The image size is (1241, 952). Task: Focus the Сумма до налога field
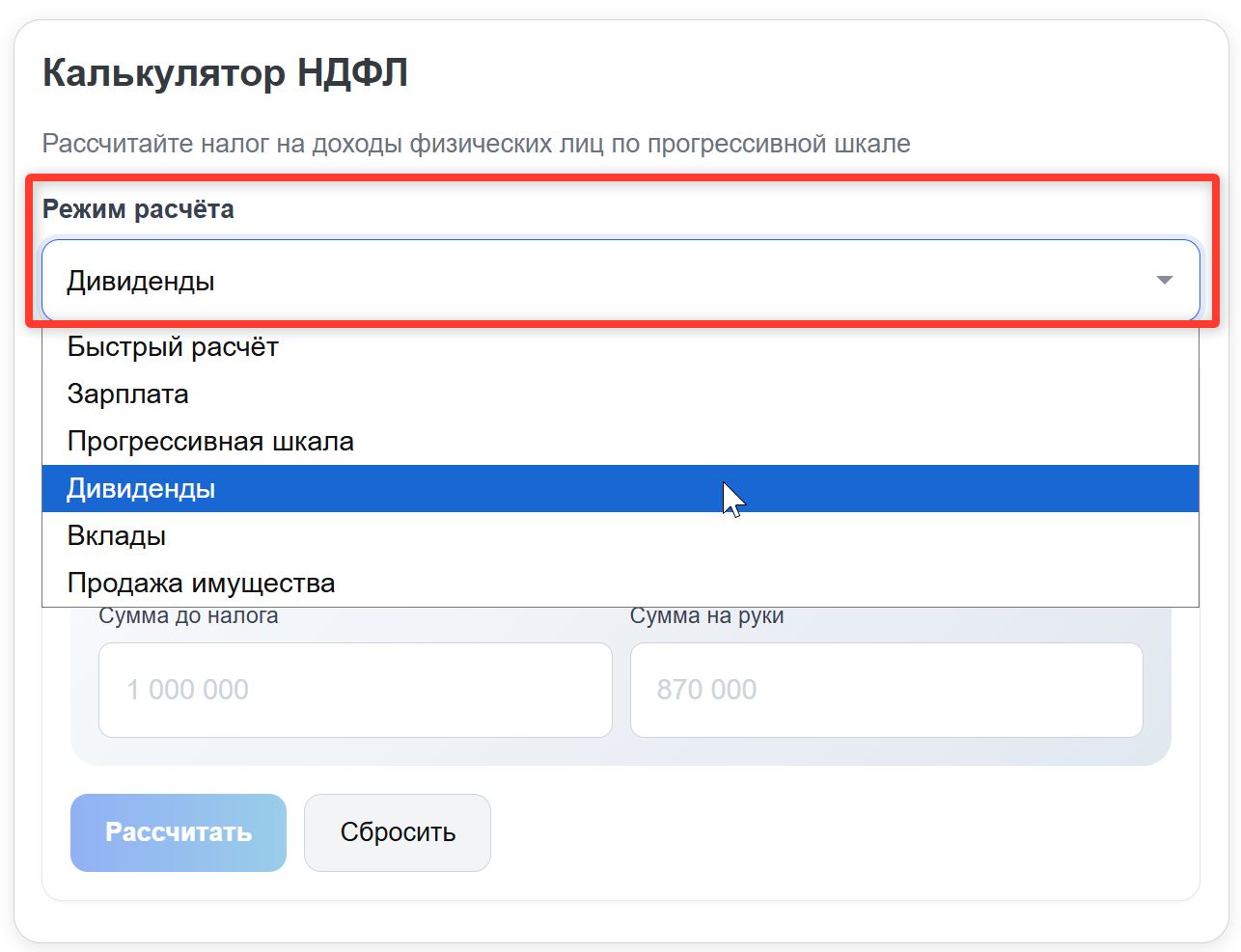pos(355,690)
